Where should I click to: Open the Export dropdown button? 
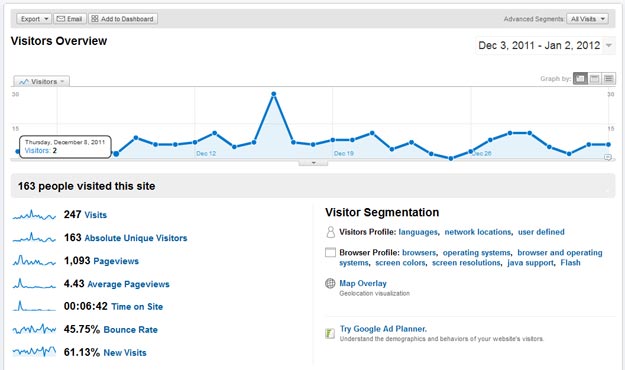click(34, 19)
